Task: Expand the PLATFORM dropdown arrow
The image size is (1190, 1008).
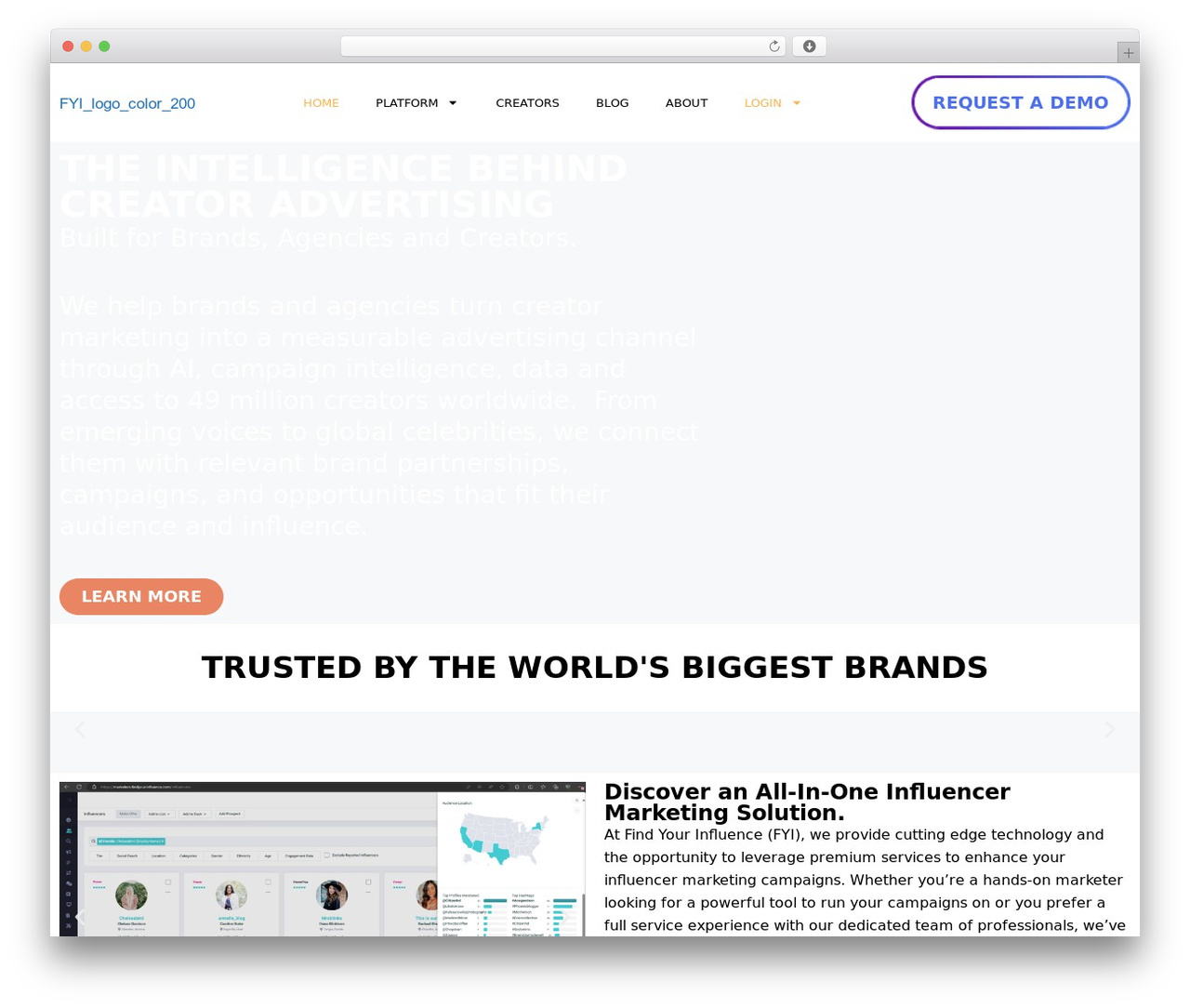Action: click(453, 103)
